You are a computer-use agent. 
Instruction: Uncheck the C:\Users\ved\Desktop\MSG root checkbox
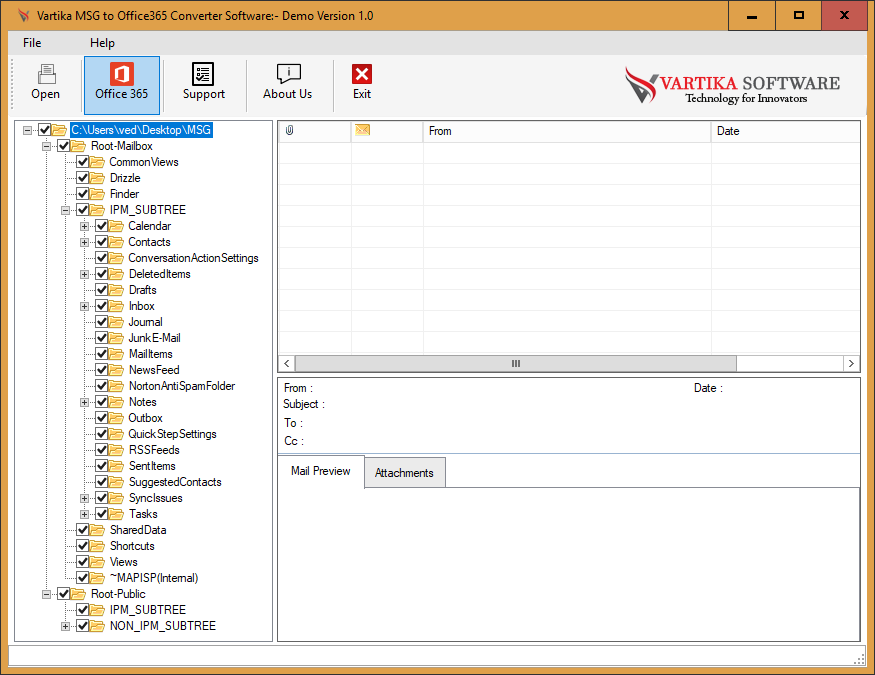coord(45,130)
